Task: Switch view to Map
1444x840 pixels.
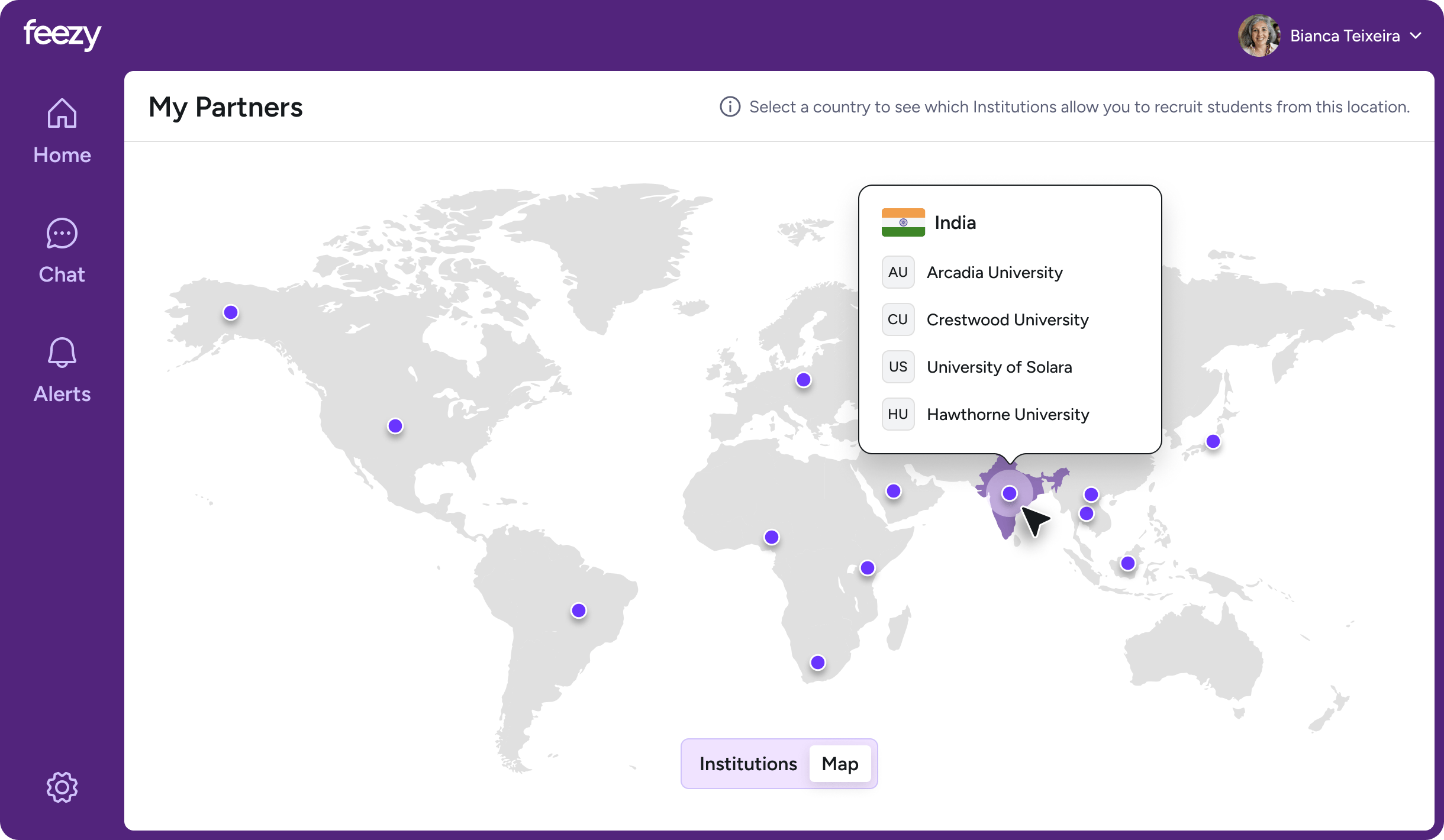Action: (x=840, y=764)
